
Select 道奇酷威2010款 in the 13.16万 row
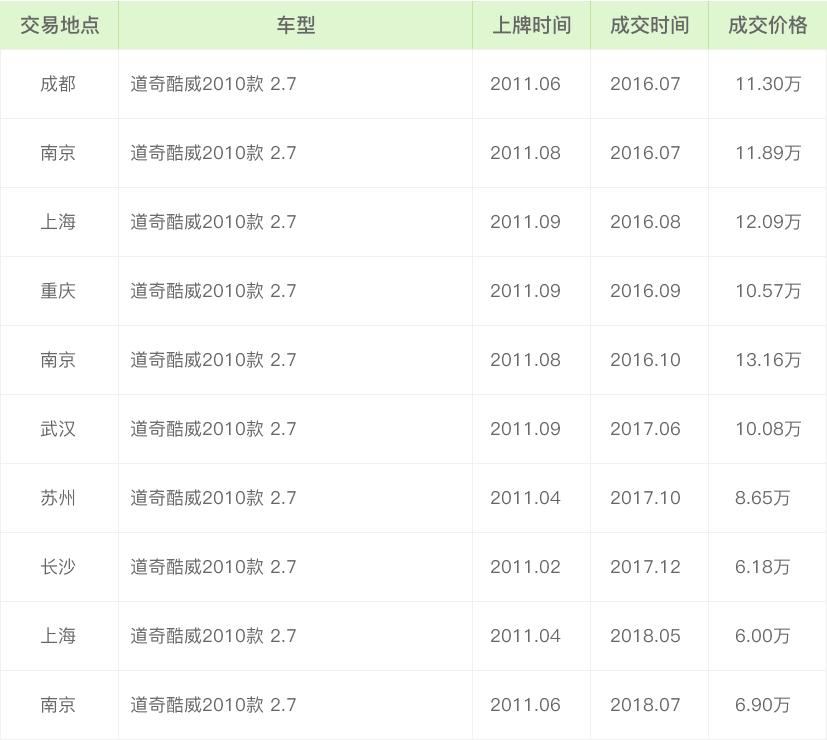pos(197,360)
